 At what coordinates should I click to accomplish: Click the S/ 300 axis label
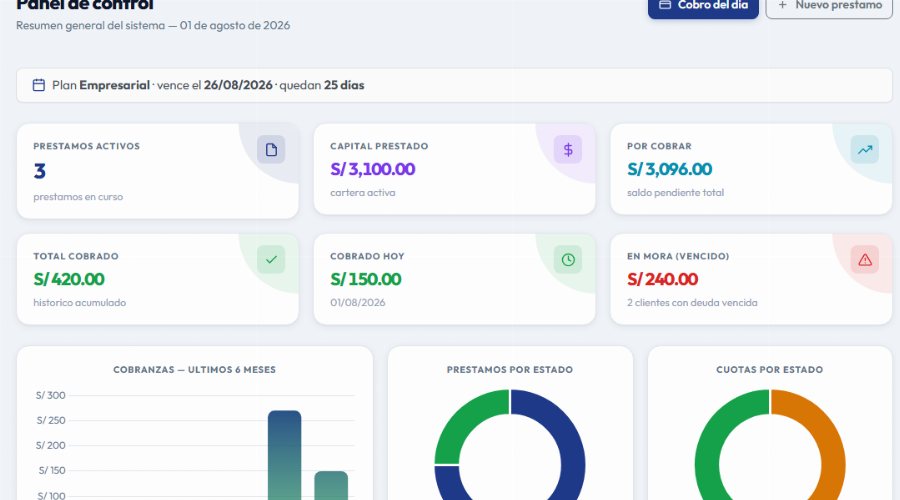pyautogui.click(x=51, y=396)
